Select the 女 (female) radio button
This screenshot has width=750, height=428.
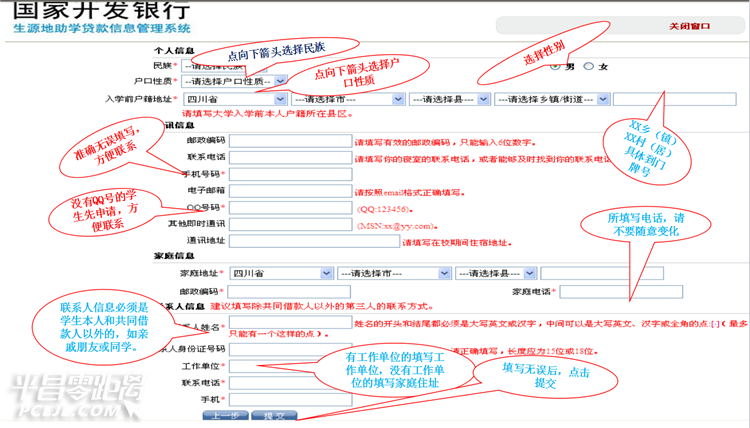pos(589,67)
